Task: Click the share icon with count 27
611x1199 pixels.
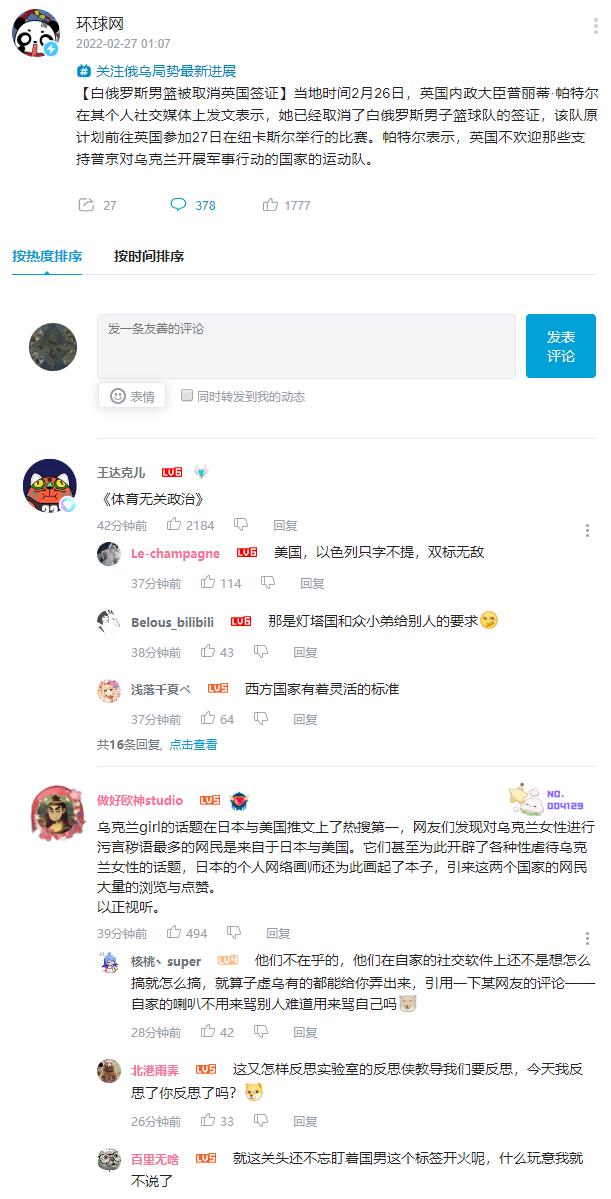Action: [86, 204]
